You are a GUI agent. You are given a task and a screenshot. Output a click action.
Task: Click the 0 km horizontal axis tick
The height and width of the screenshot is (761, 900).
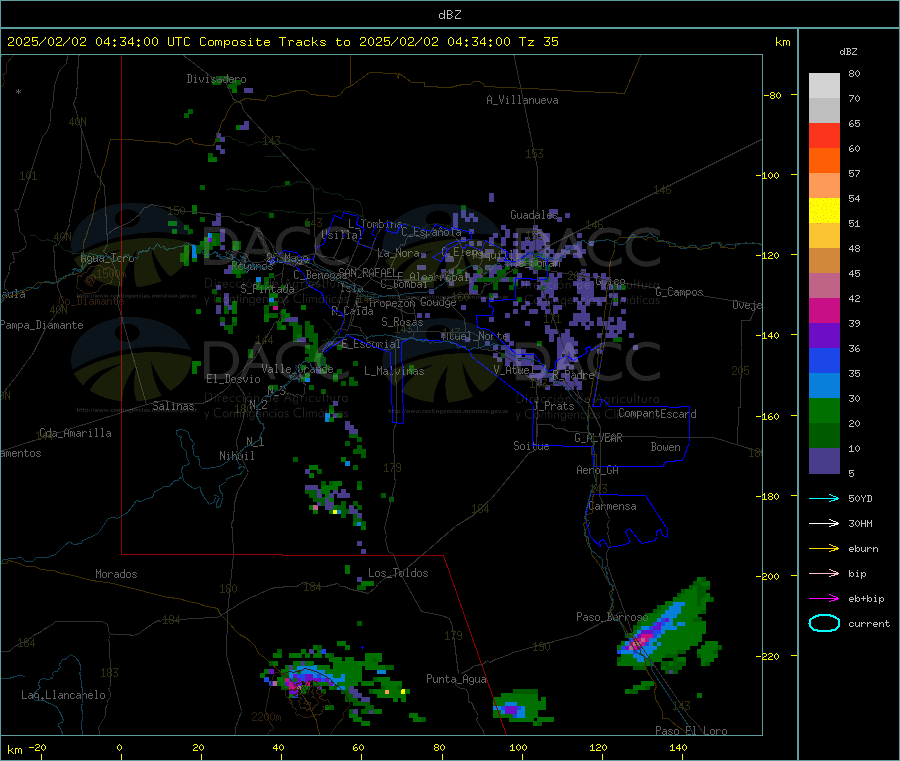119,748
